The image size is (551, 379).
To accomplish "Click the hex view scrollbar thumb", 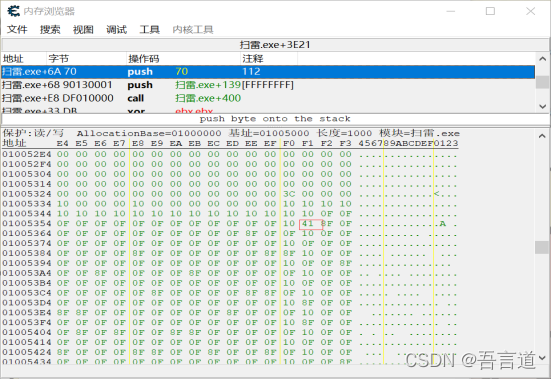I will coord(542,247).
